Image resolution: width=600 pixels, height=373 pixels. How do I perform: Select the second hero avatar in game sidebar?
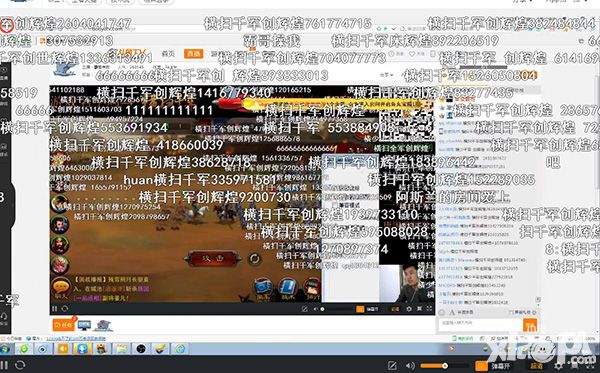click(x=60, y=225)
